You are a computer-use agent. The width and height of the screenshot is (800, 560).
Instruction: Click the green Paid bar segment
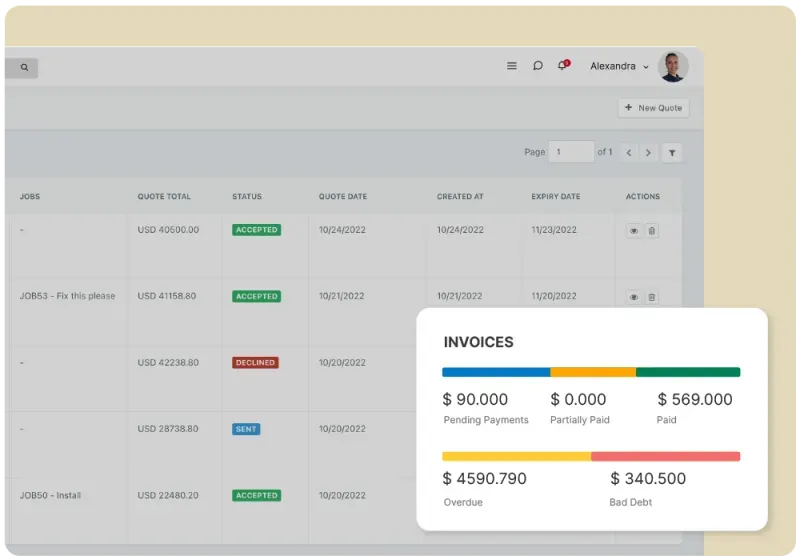pos(688,372)
